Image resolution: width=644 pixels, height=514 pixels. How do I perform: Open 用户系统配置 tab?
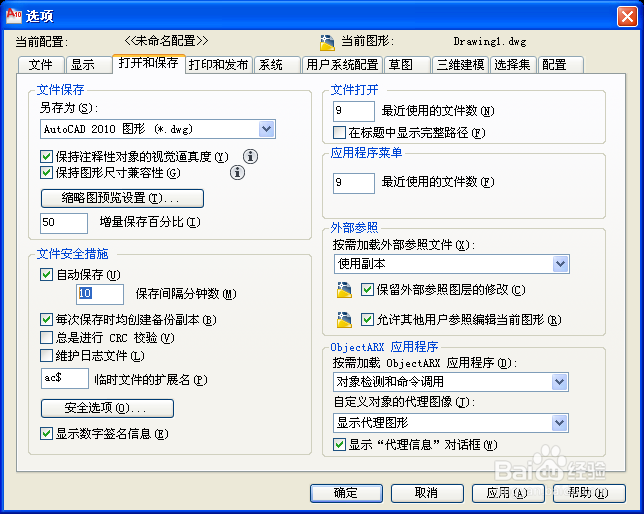coord(342,65)
